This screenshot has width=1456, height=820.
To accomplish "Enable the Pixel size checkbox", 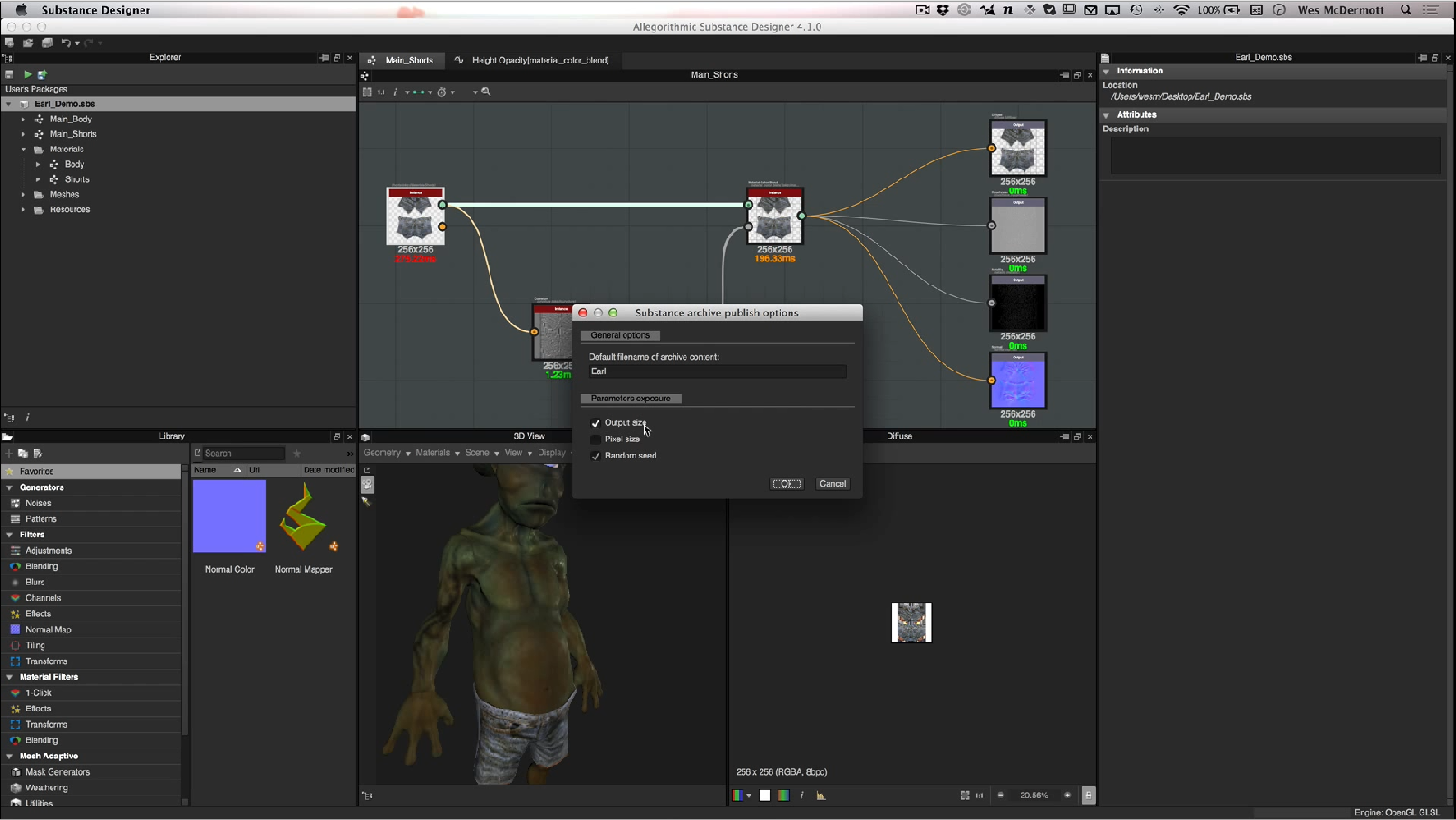I will (x=596, y=439).
